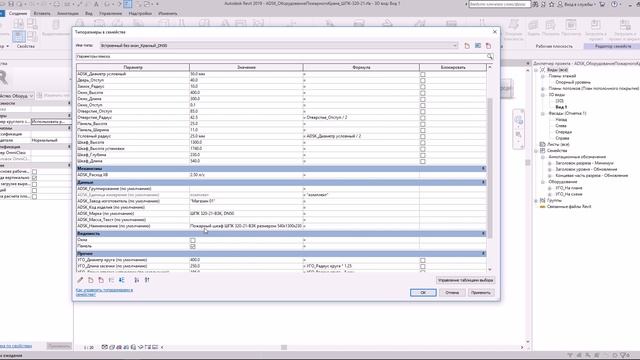The width and height of the screenshot is (640, 360).
Task: Click Управление таблицами выбора button
Action: click(465, 280)
